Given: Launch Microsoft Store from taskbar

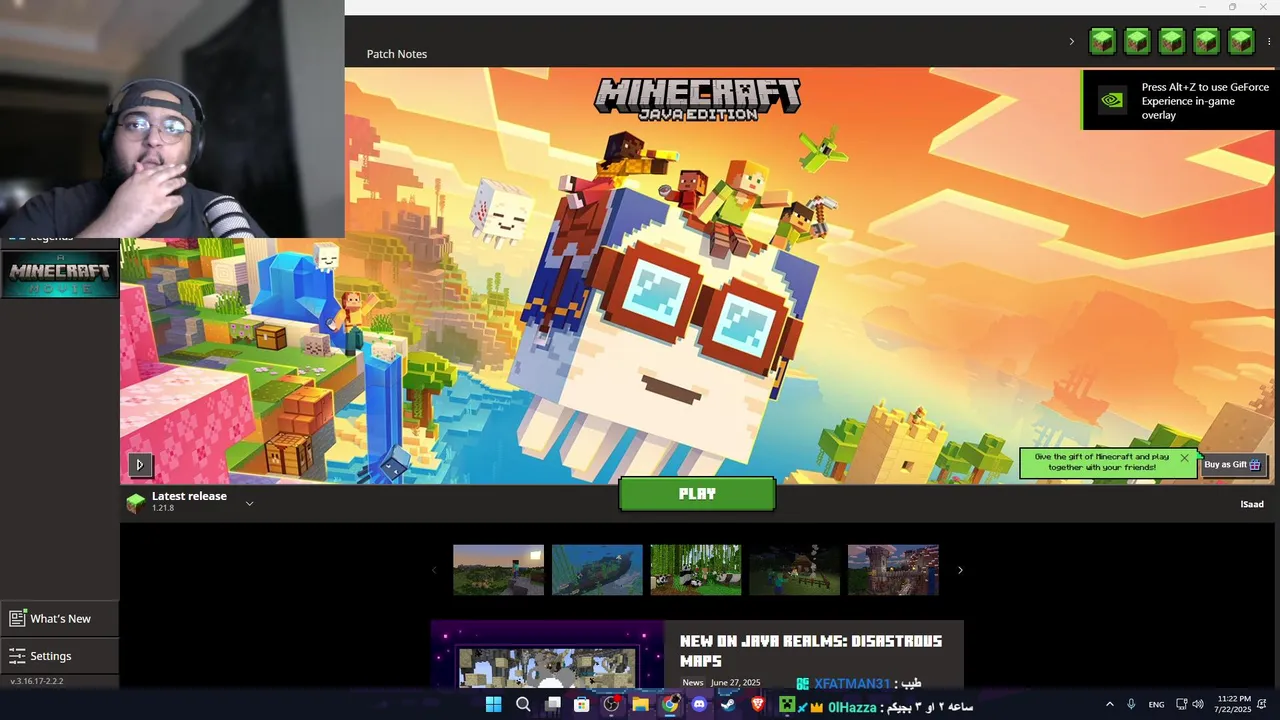Looking at the screenshot, I should [x=582, y=704].
